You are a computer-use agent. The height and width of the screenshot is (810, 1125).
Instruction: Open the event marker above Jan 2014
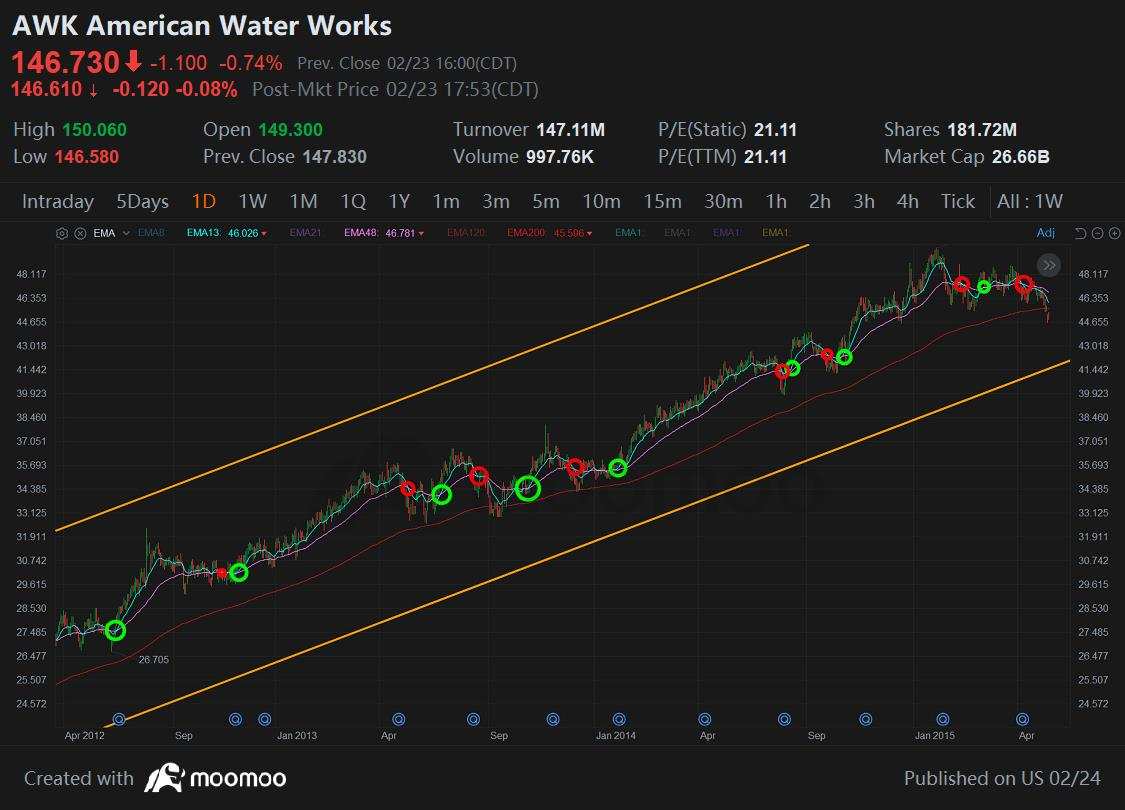[x=619, y=719]
